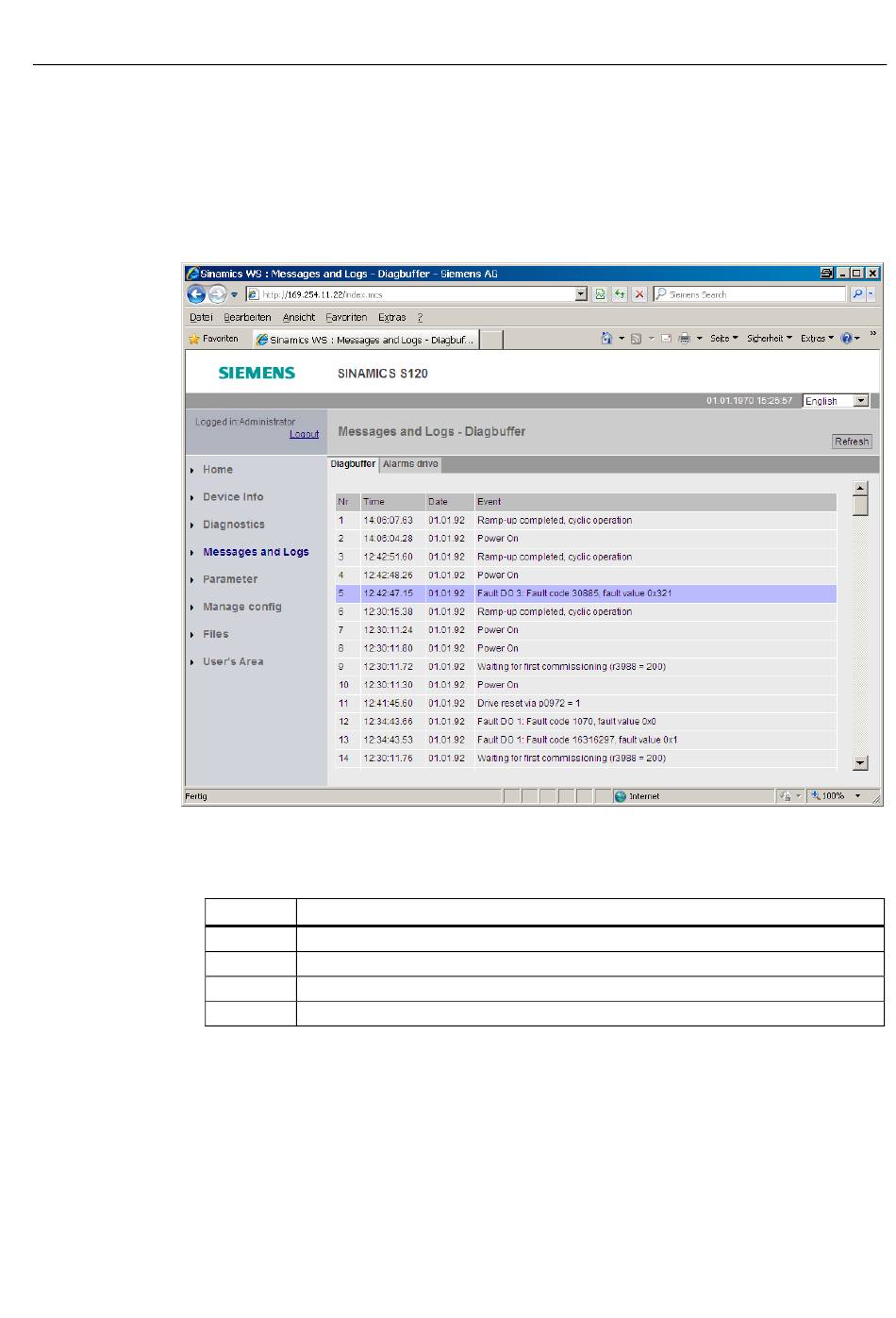The width and height of the screenshot is (896, 1318).
Task: Click the browser Back arrow button
Action: coord(197,294)
